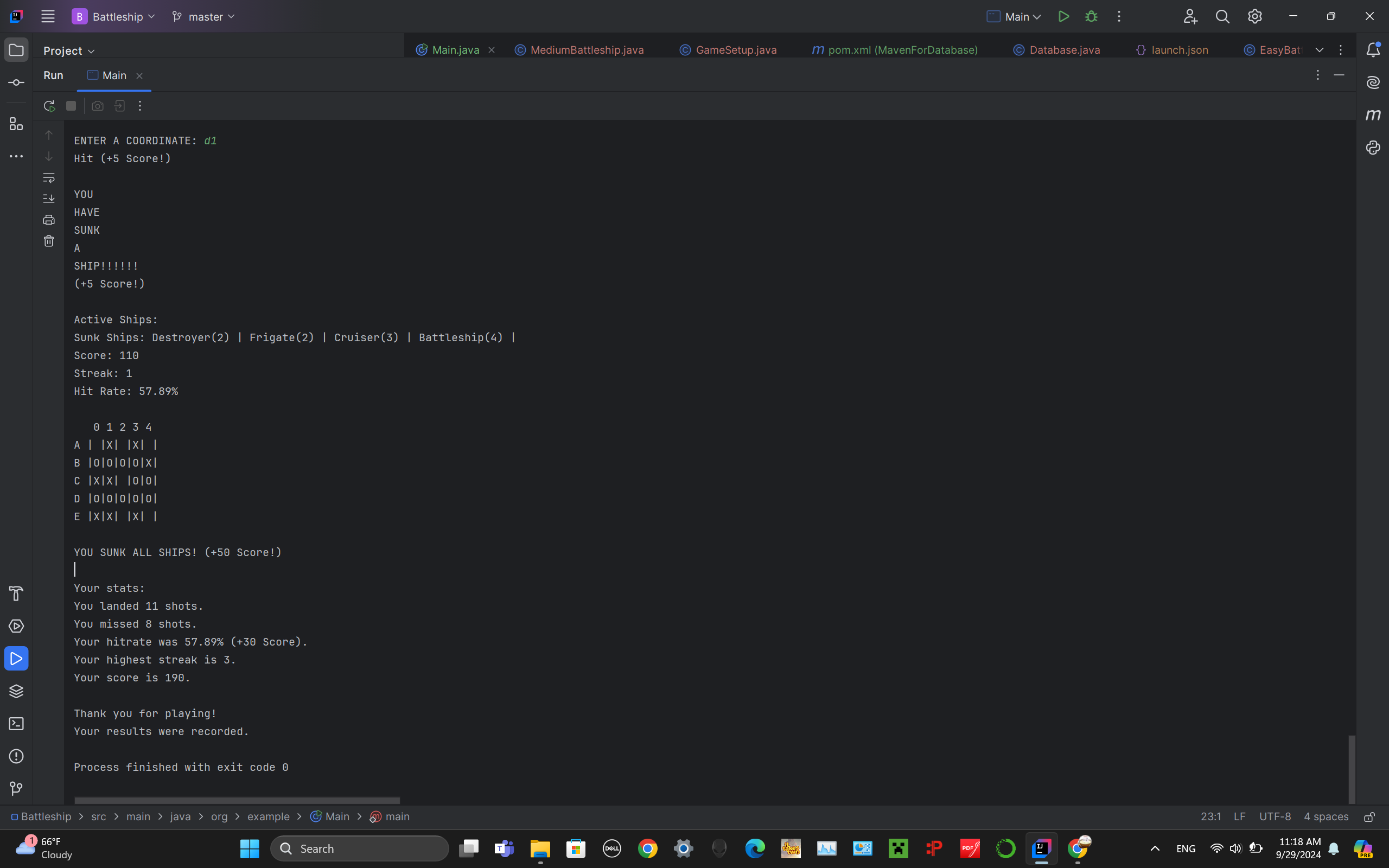Open the Maven tool window

[x=1373, y=115]
